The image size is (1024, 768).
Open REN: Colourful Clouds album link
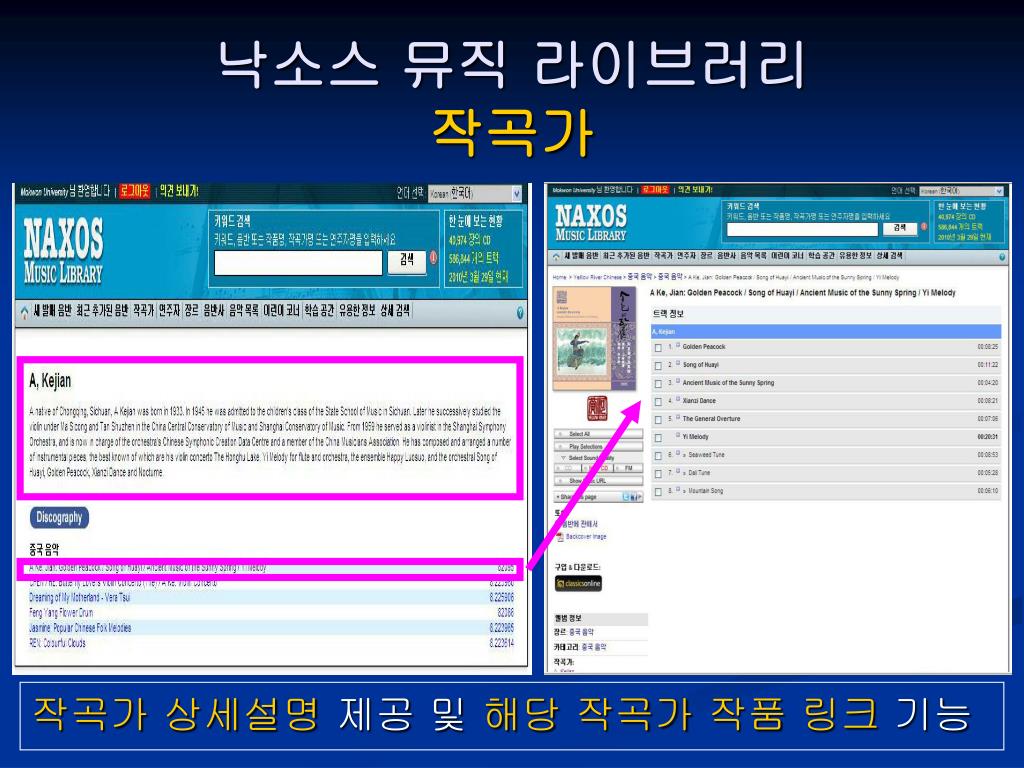tap(57, 643)
